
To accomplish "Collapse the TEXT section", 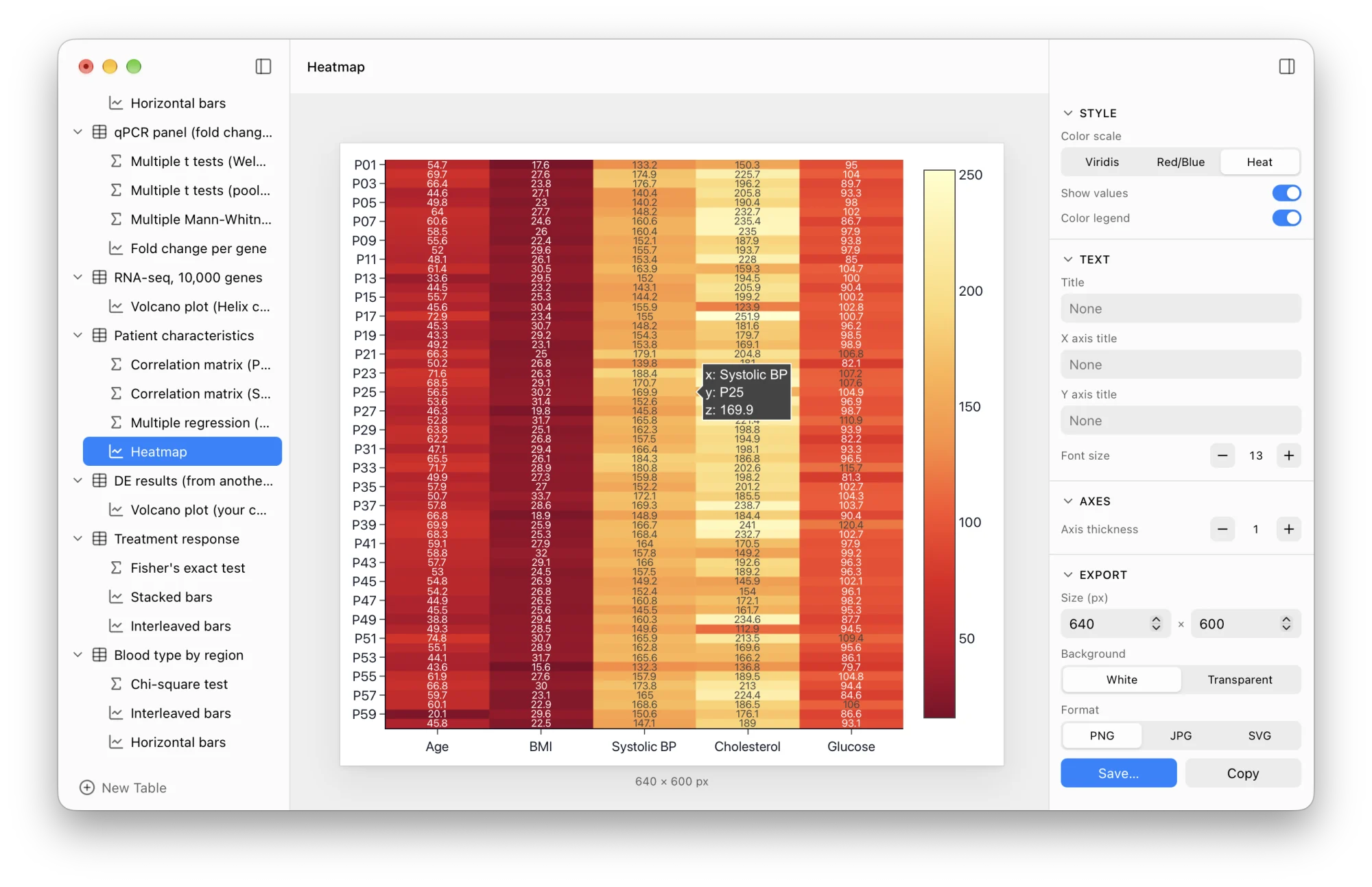I will coord(1067,259).
